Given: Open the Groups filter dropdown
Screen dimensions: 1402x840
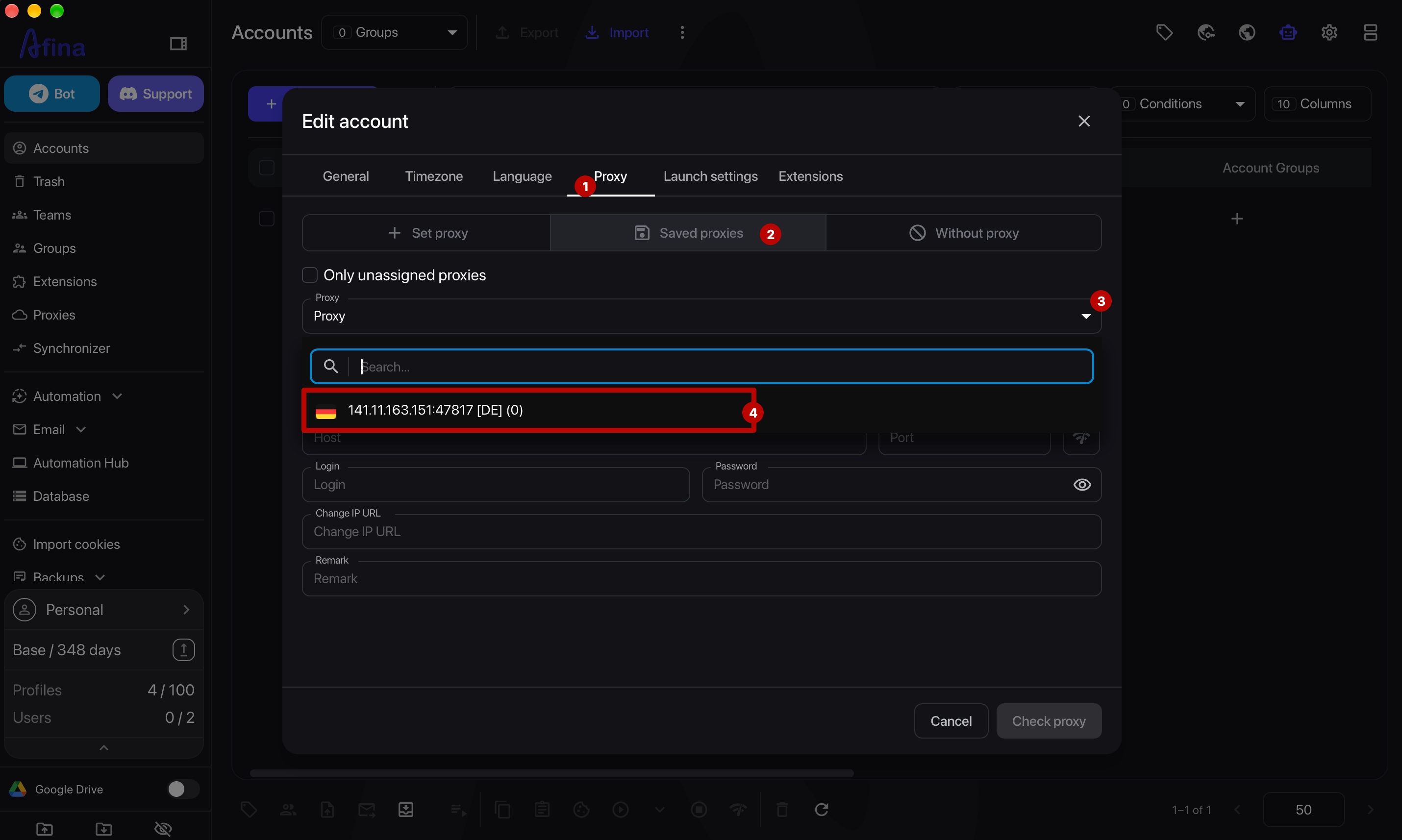Looking at the screenshot, I should (x=395, y=32).
